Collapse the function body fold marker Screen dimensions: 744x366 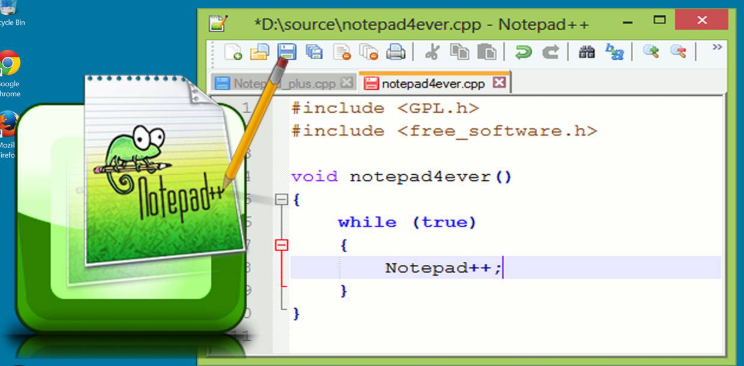click(x=281, y=200)
